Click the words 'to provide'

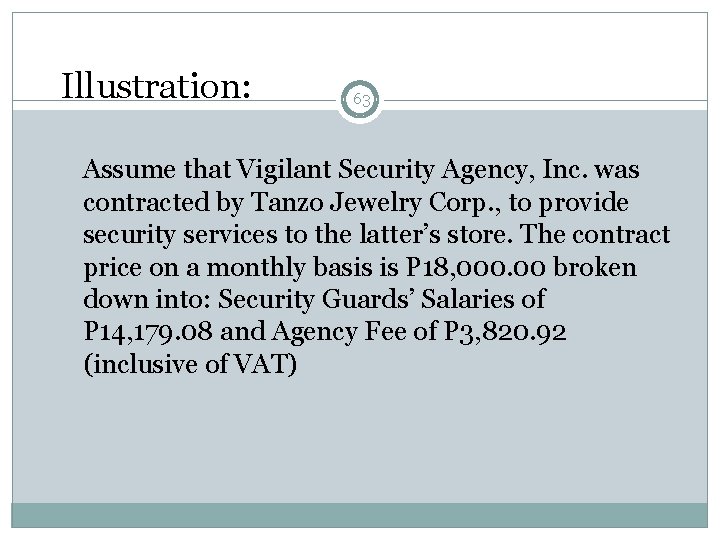pos(580,202)
